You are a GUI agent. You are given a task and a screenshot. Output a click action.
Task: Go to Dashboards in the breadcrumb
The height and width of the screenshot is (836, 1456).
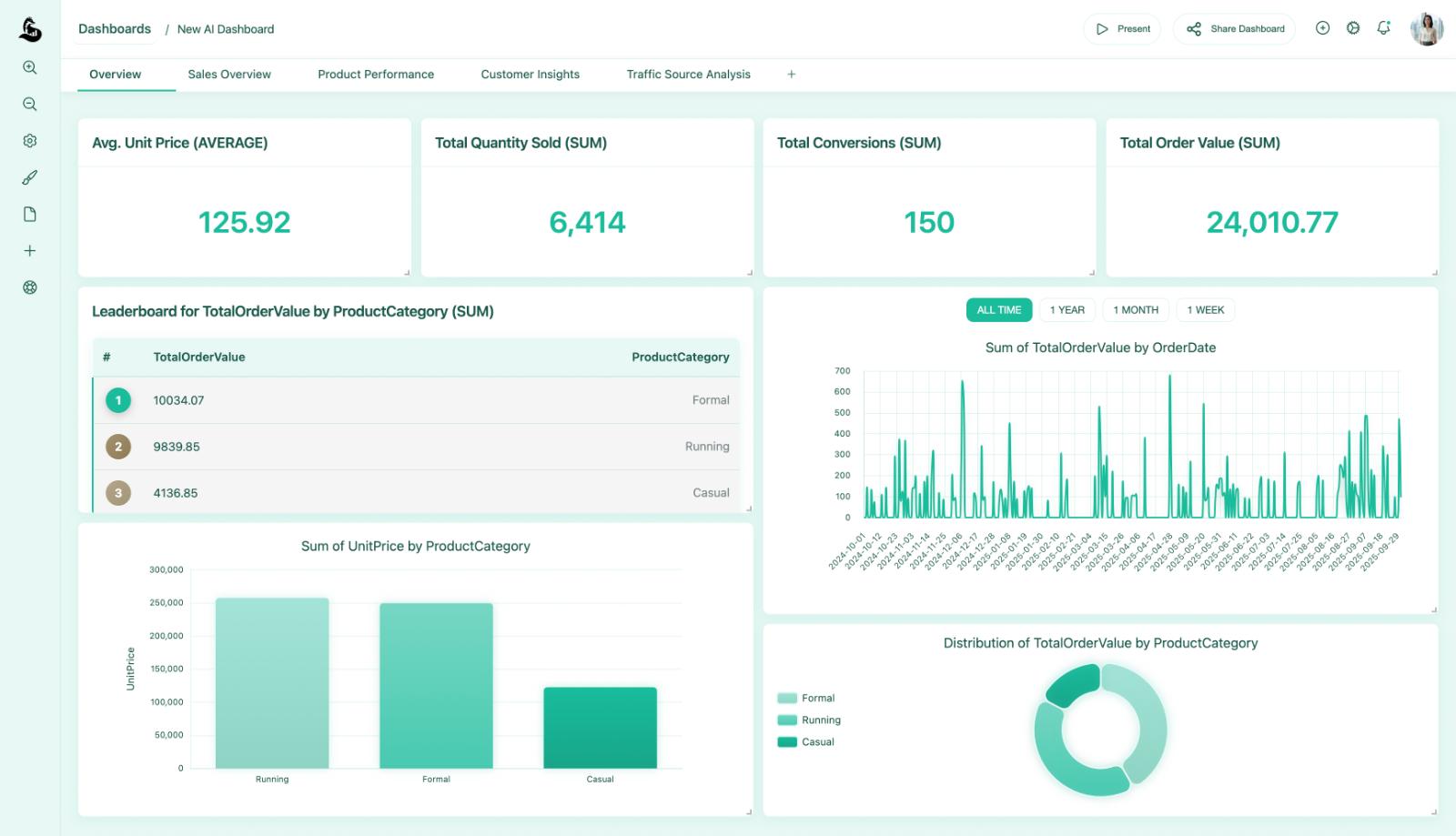tap(115, 29)
